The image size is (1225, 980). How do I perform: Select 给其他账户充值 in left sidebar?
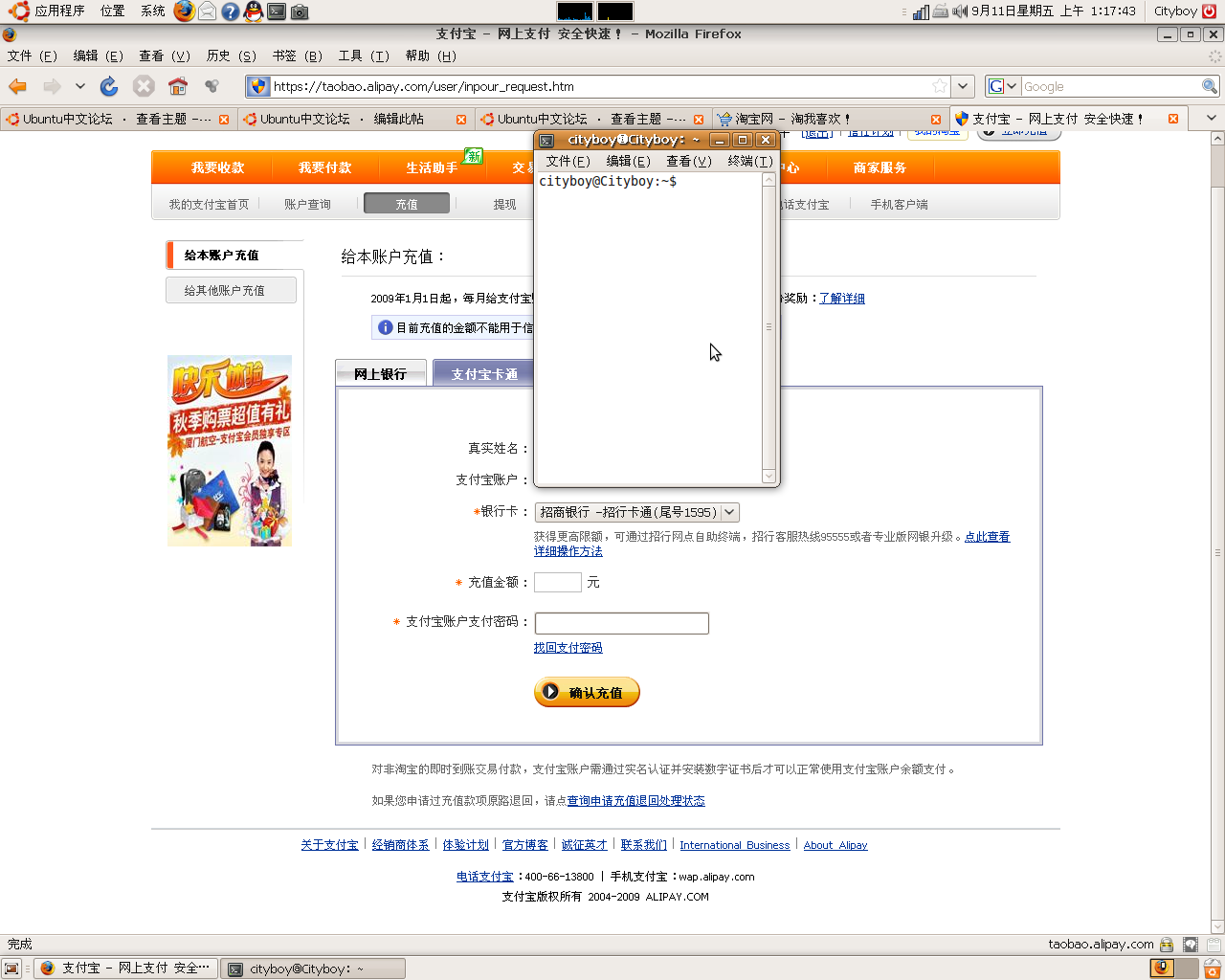(x=231, y=290)
